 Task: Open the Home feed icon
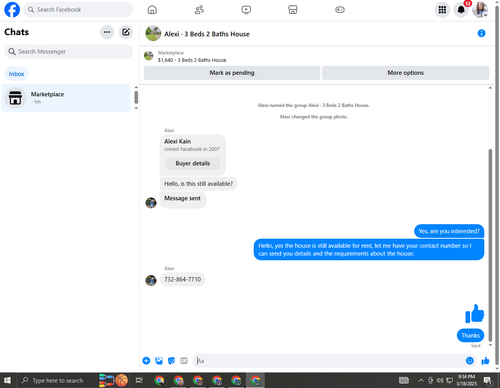(152, 10)
